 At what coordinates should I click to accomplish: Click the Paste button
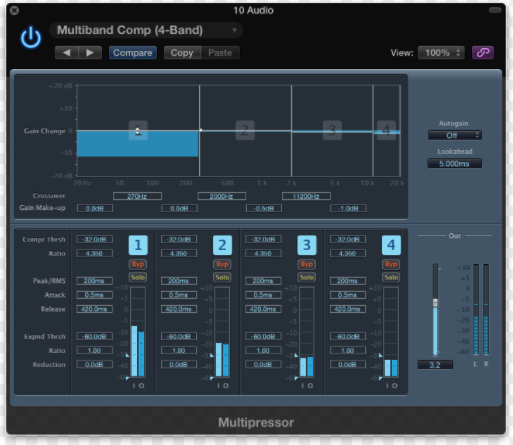pos(220,53)
